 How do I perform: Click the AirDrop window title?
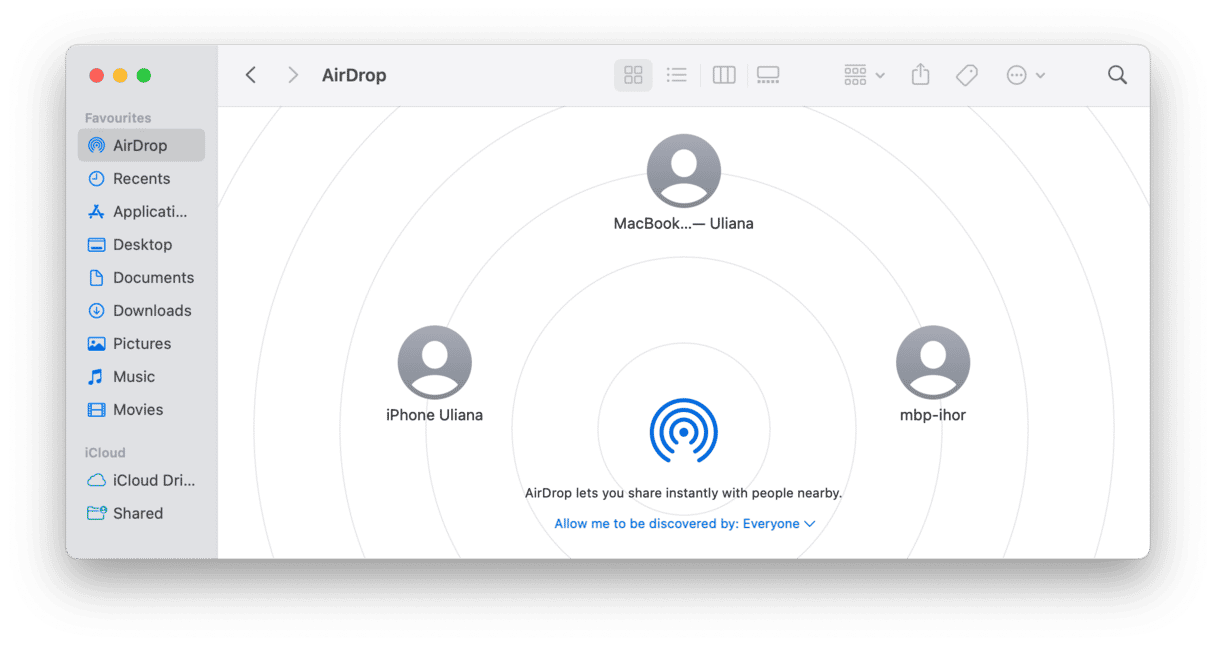point(354,75)
